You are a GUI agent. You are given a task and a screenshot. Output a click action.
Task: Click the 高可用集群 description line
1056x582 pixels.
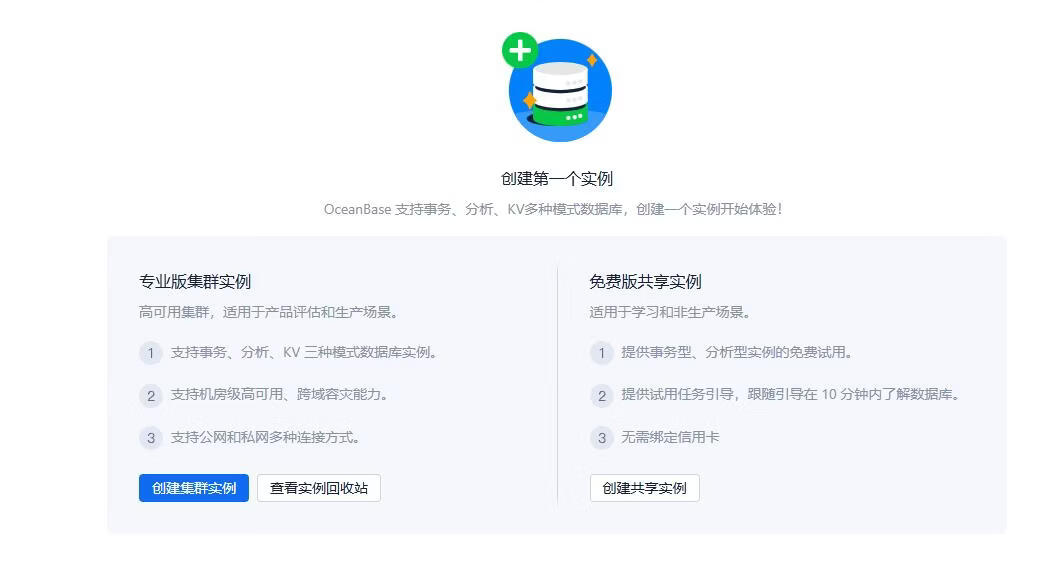[x=269, y=312]
